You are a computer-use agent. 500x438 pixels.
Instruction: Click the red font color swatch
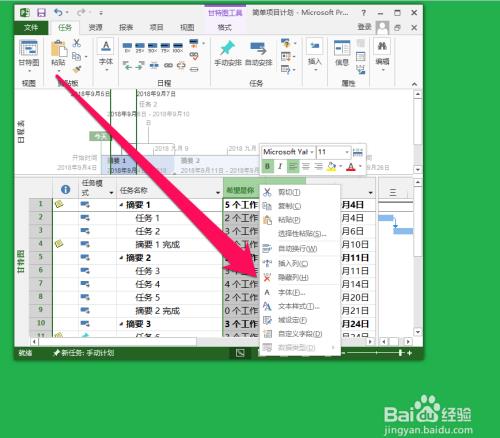coord(351,166)
